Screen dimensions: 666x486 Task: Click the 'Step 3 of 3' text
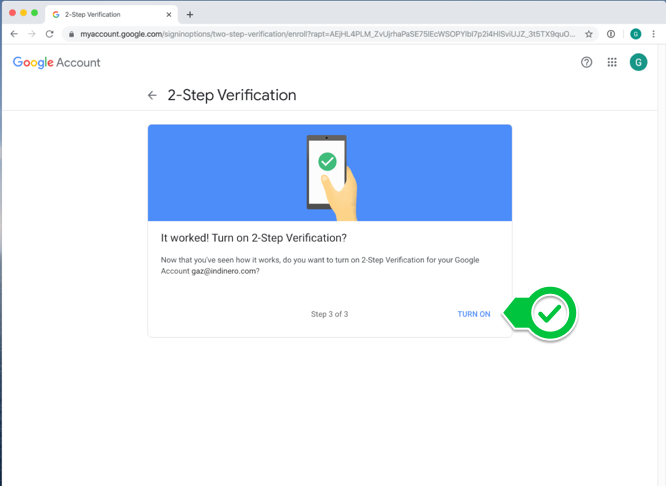[329, 314]
